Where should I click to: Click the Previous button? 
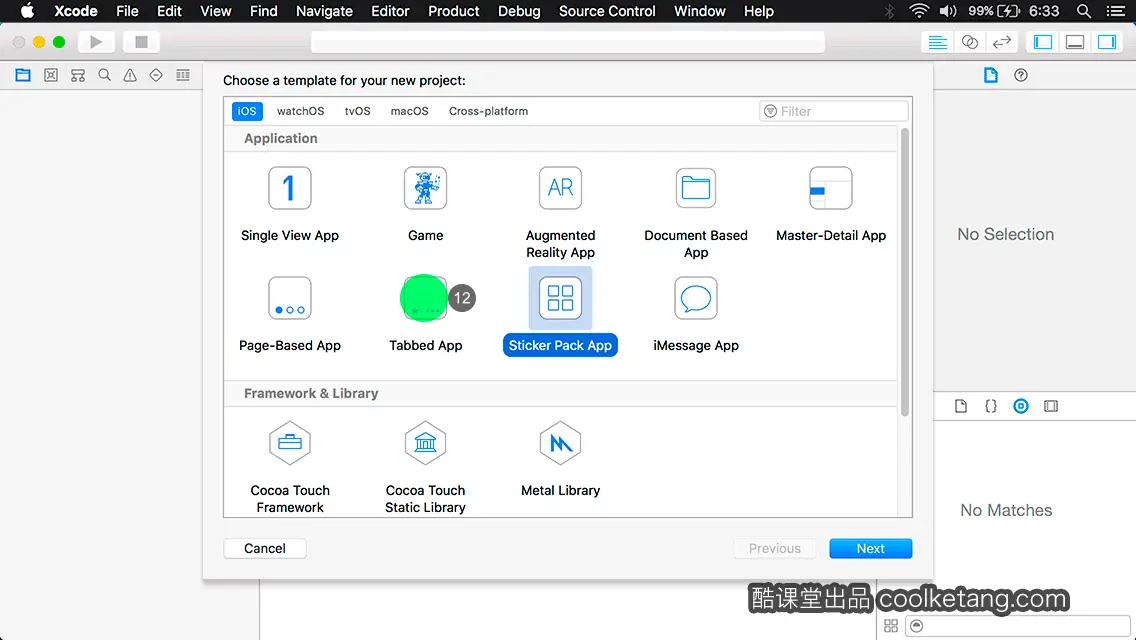tap(774, 549)
